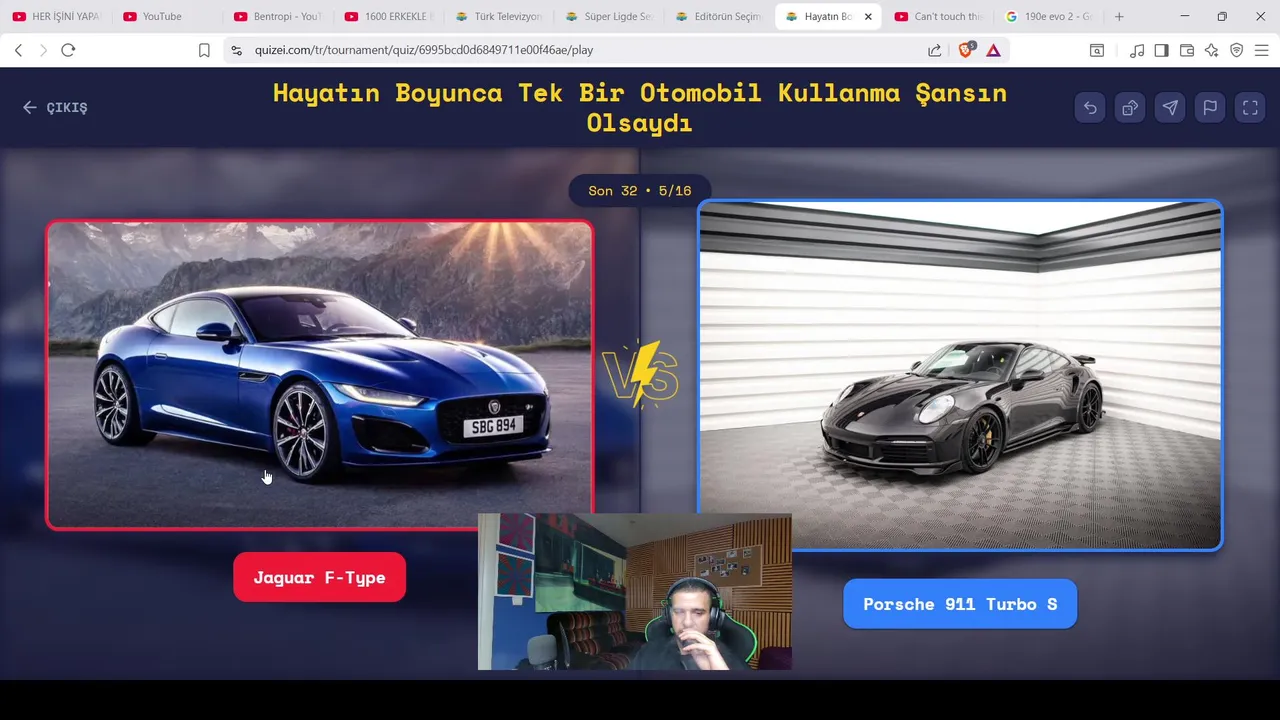1280x720 pixels.
Task: Open a new browser tab with plus
Action: (1119, 16)
